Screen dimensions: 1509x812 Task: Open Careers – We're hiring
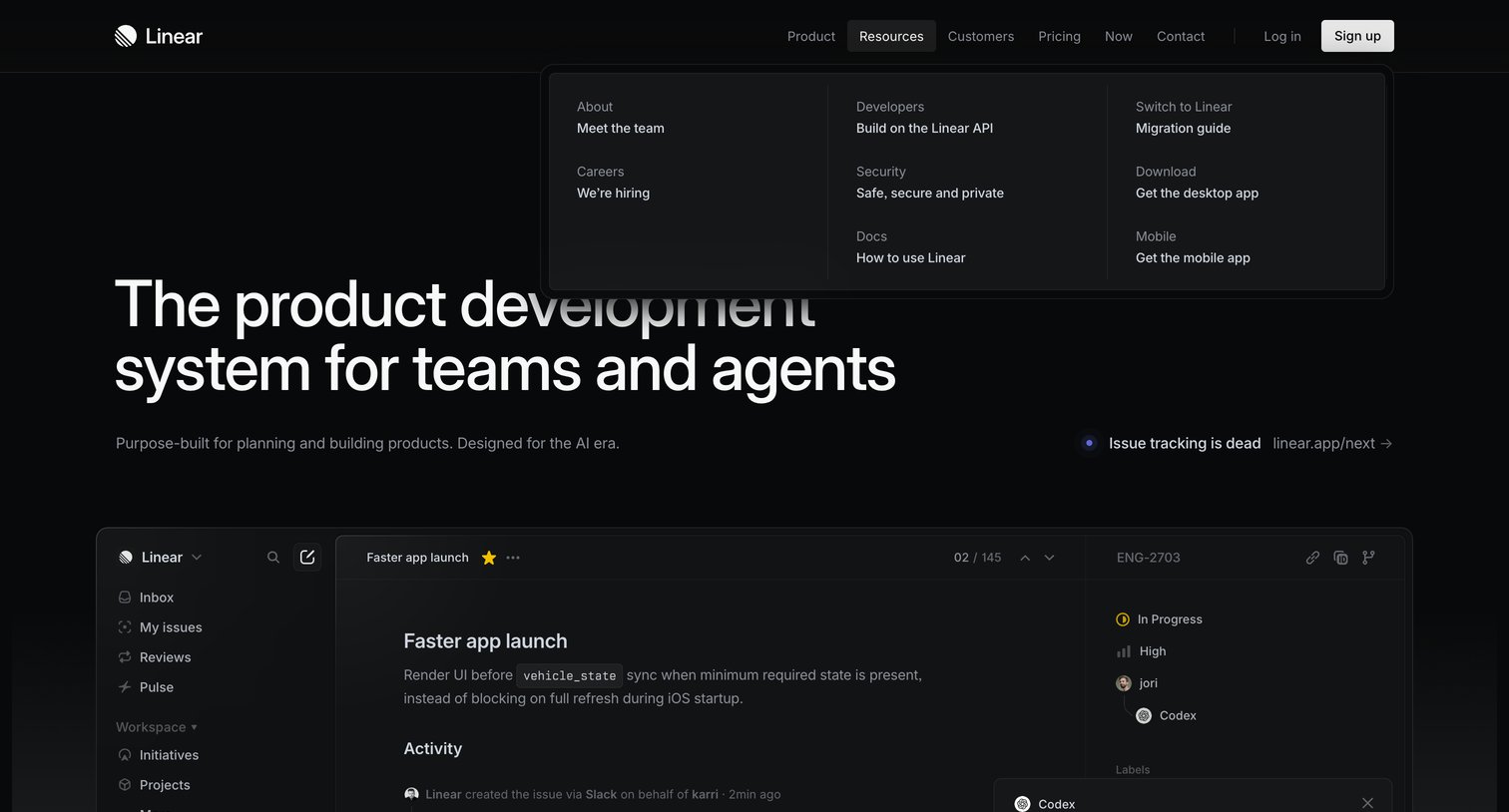point(613,183)
